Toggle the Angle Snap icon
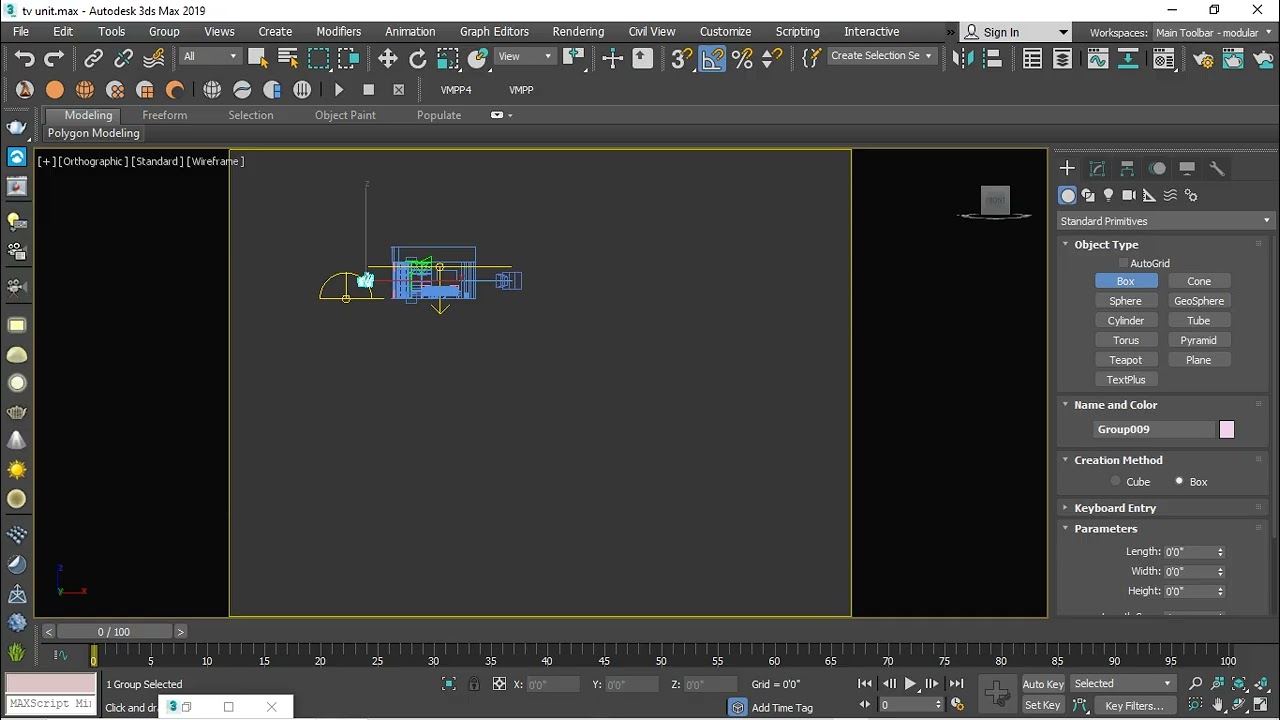Viewport: 1280px width, 720px height. tap(712, 59)
